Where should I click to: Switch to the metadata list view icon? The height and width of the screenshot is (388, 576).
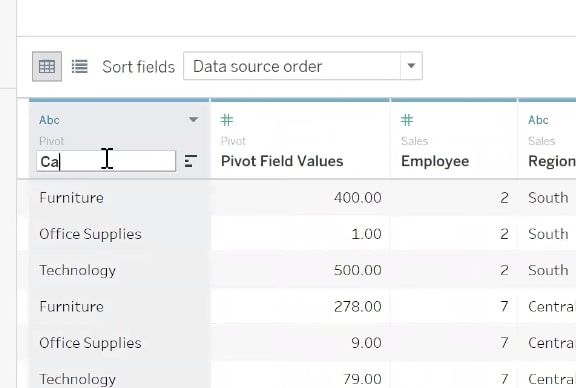[79, 67]
